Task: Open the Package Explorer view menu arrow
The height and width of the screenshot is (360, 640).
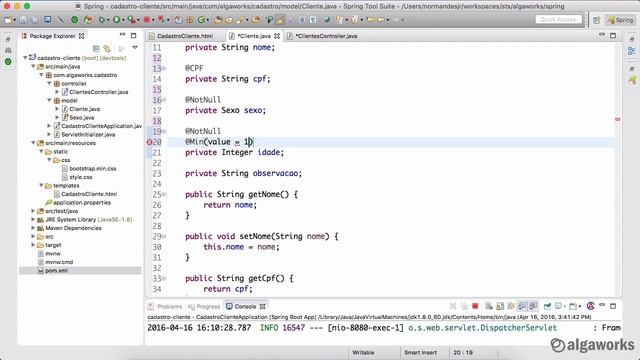Action: point(135,48)
